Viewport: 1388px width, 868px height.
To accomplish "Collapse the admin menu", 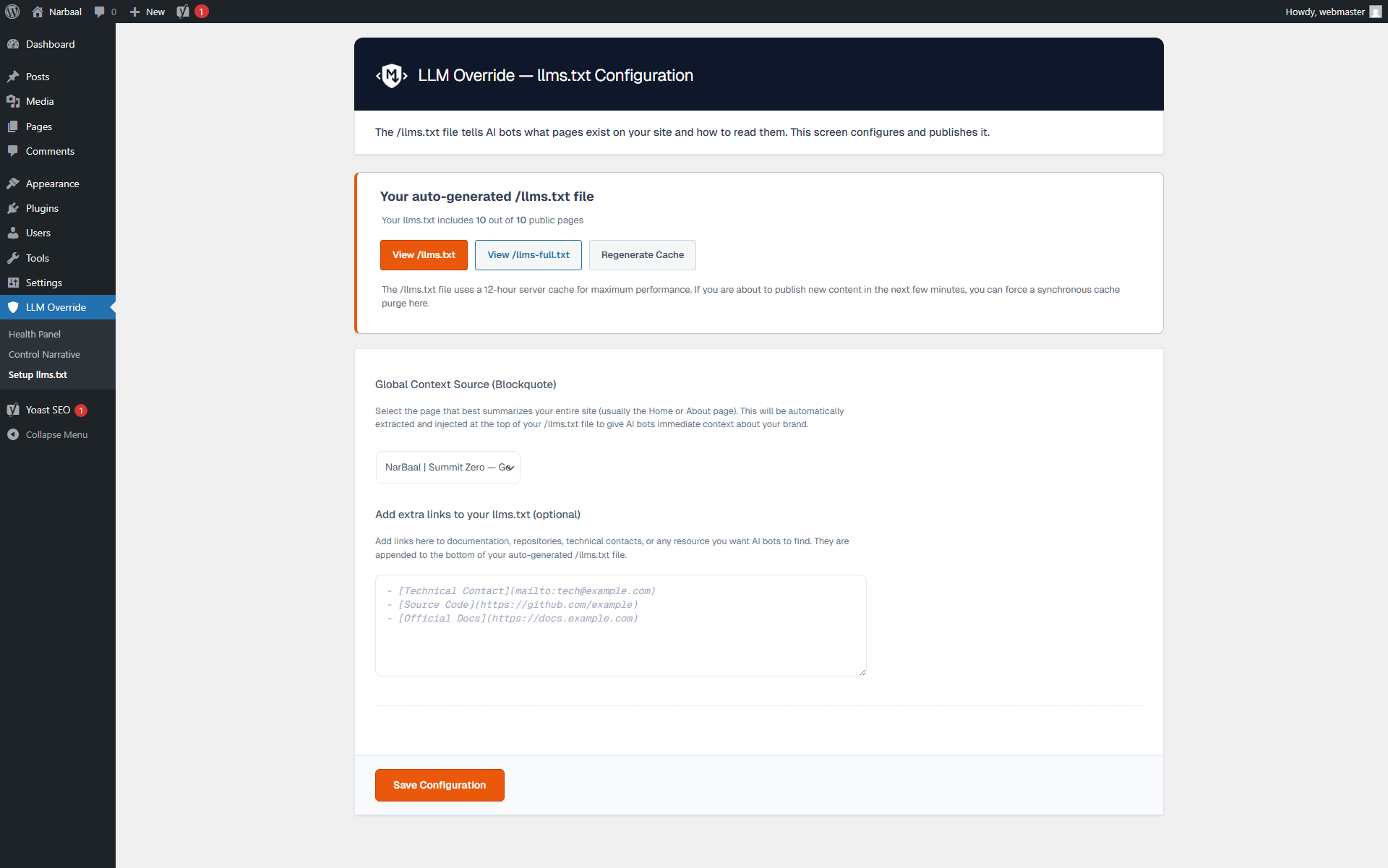I will tap(47, 434).
